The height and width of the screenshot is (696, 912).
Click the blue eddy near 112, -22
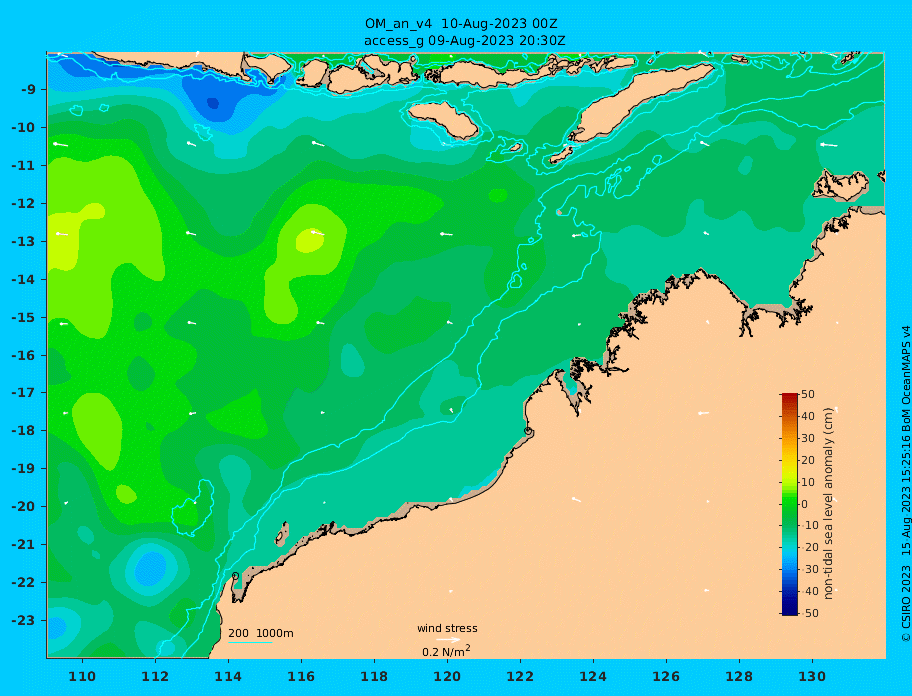click(x=151, y=568)
